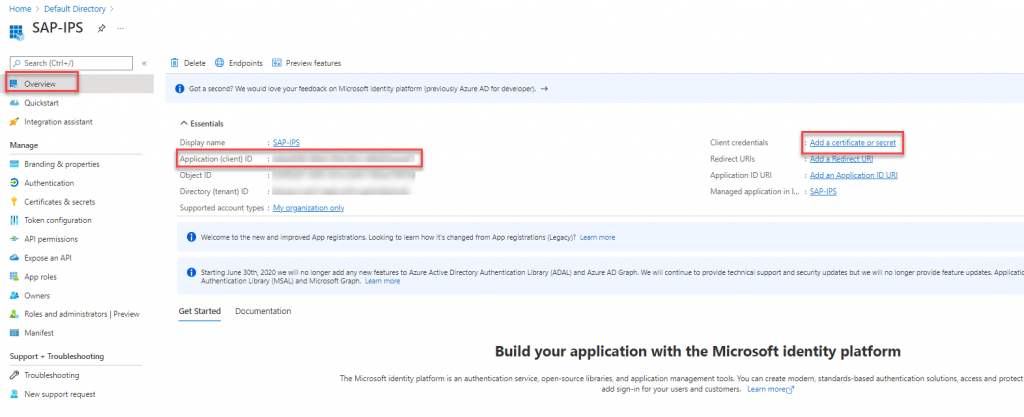This screenshot has width=1024, height=417.
Task: Click the Owners people icon
Action: tap(14, 296)
